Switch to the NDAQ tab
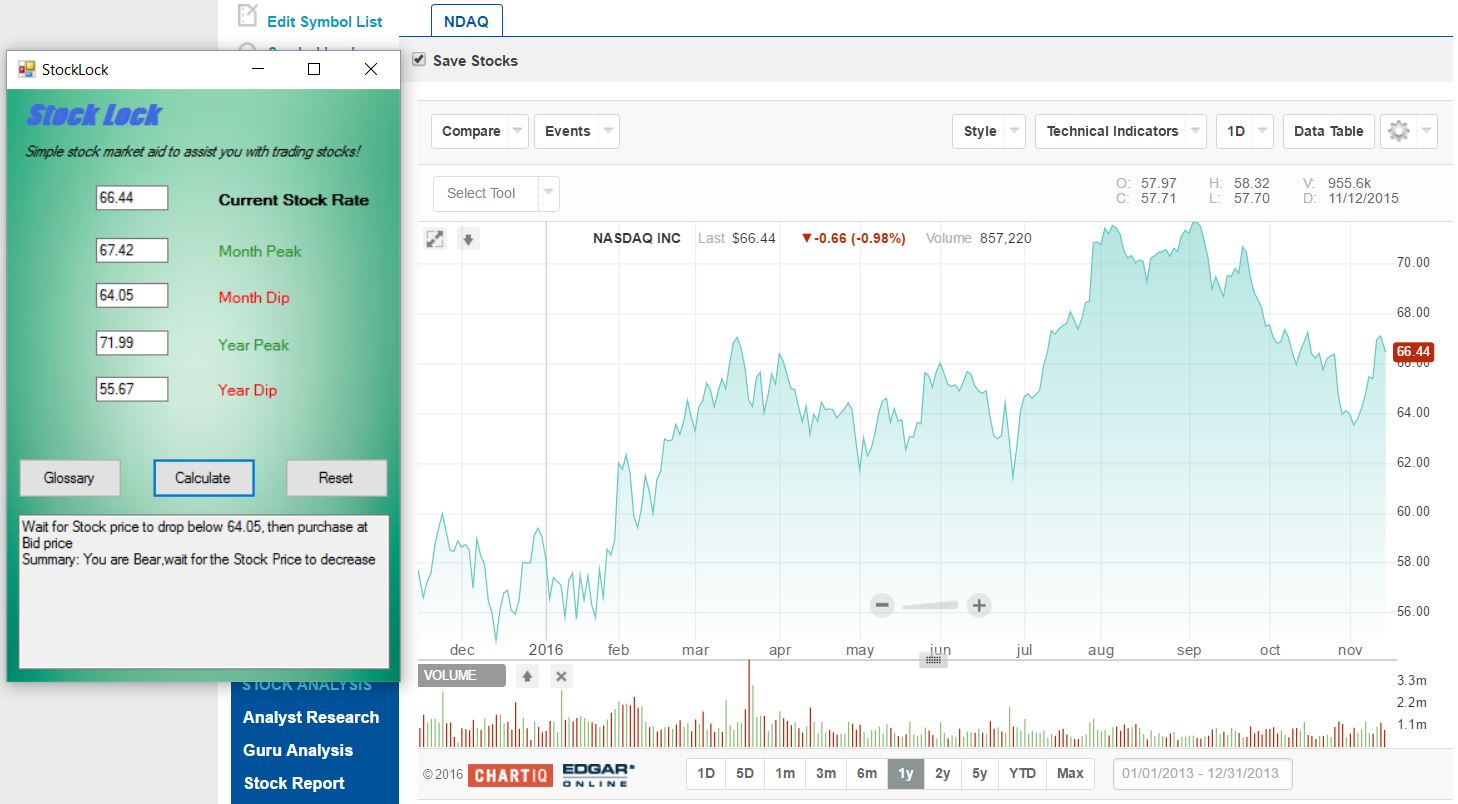This screenshot has width=1458, height=804. pyautogui.click(x=466, y=21)
